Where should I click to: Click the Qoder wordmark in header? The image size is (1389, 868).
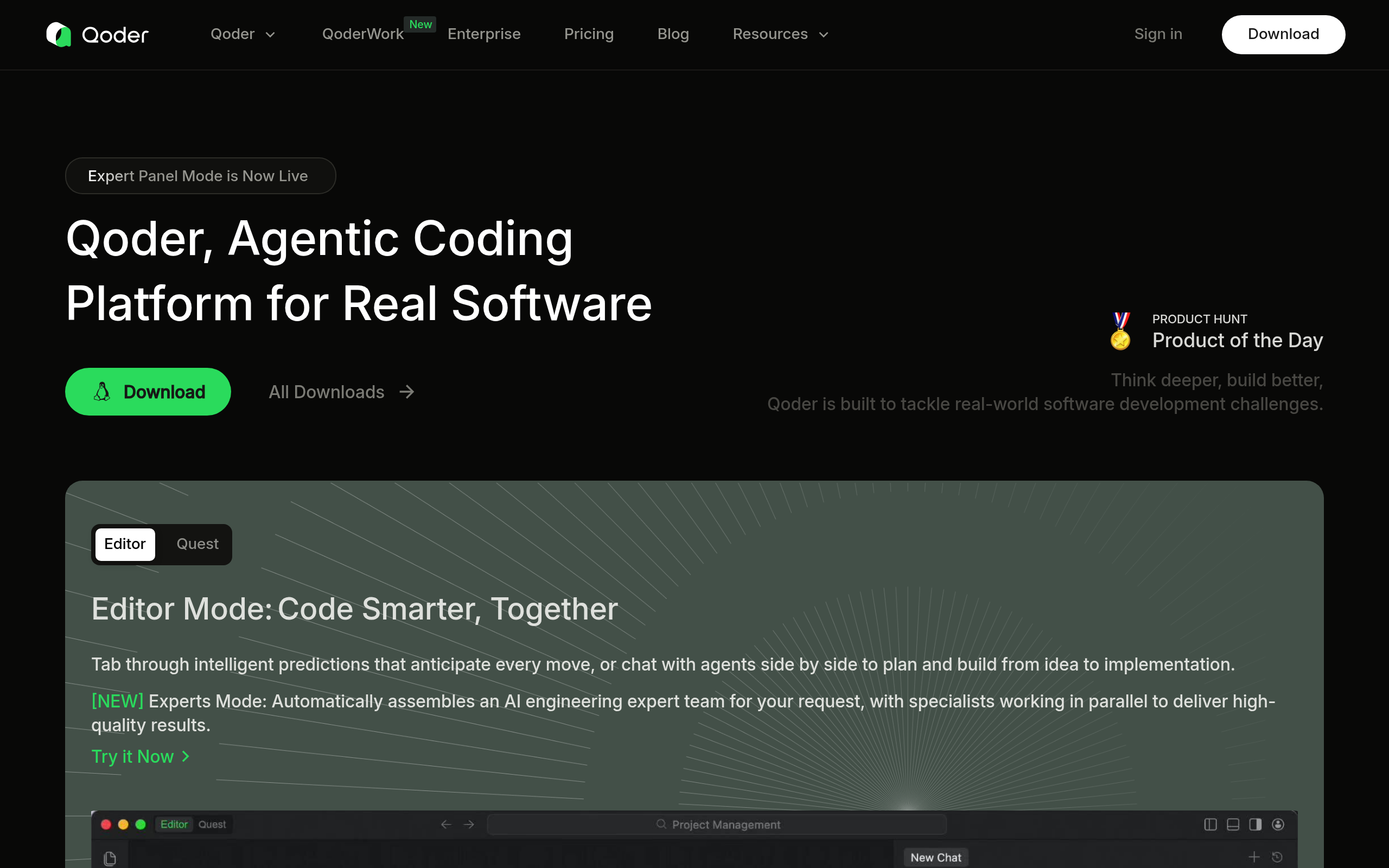point(116,35)
